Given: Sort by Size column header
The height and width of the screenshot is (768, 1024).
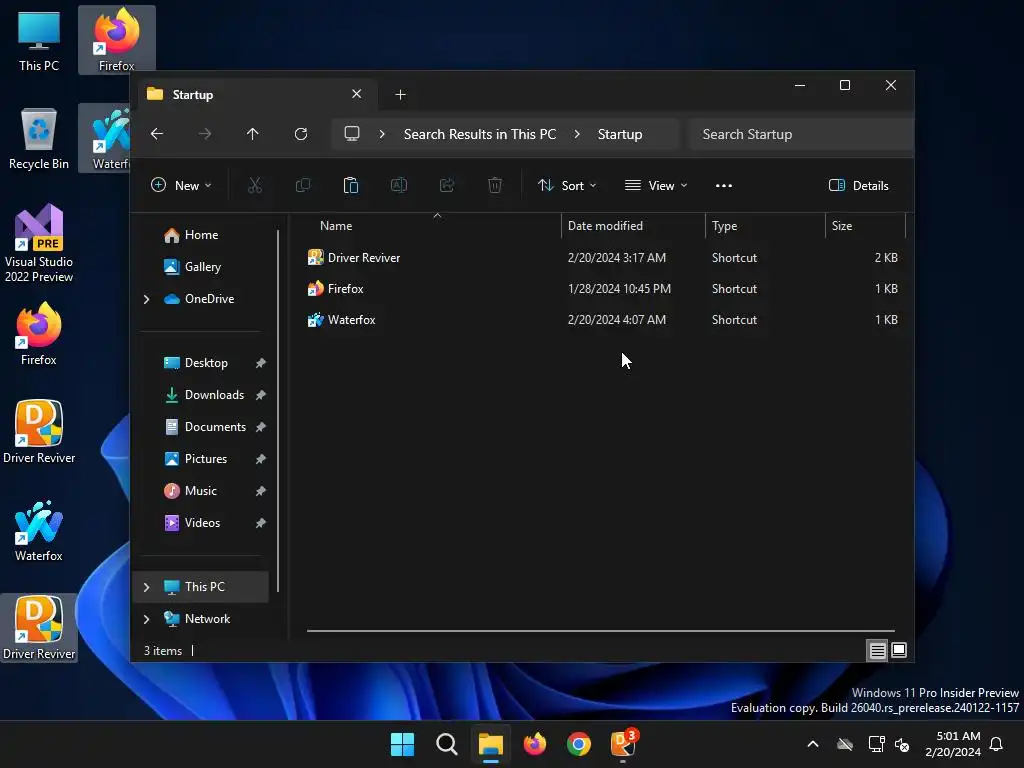Looking at the screenshot, I should [865, 226].
